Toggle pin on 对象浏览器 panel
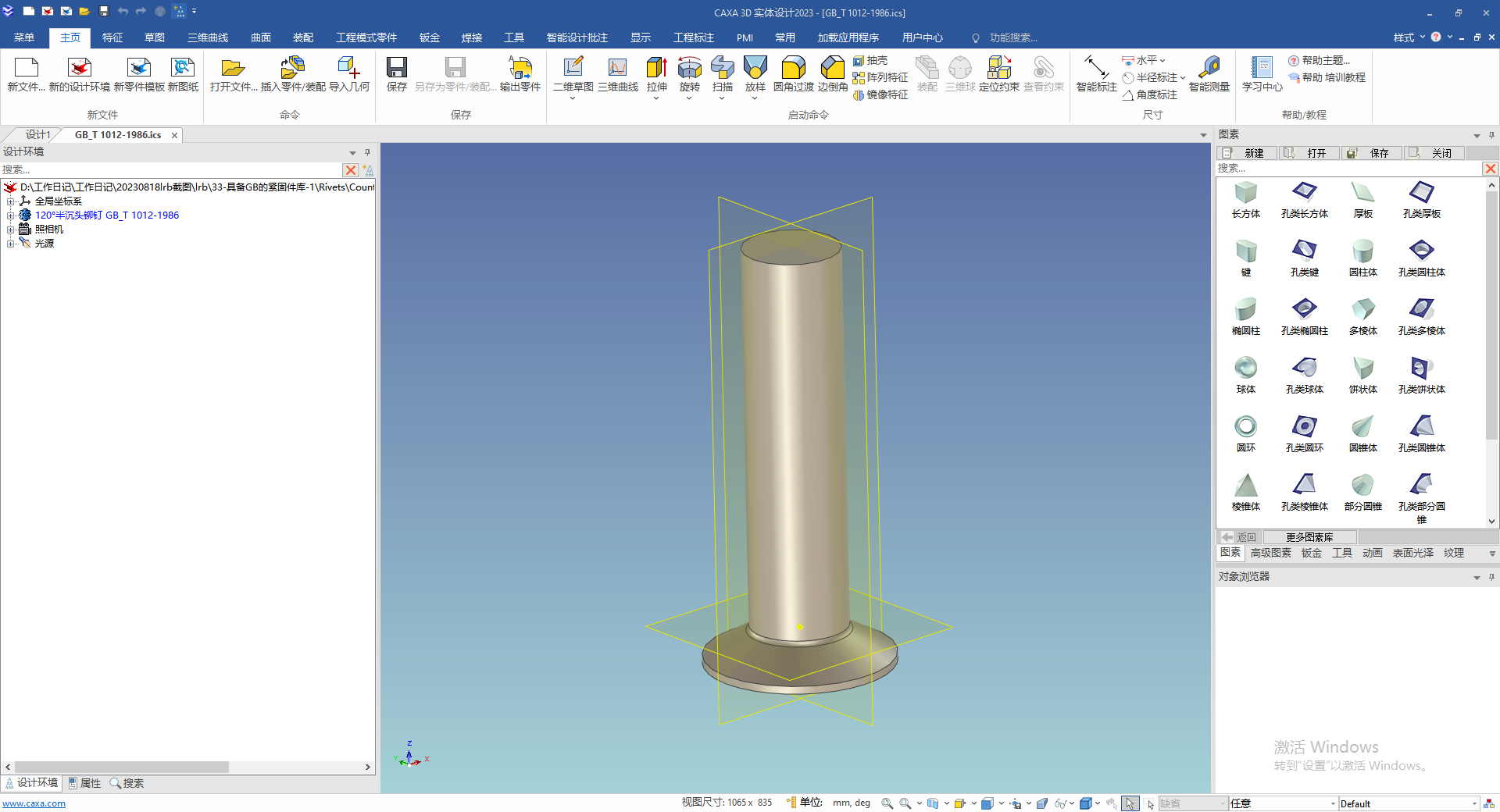The image size is (1500, 812). point(1491,577)
